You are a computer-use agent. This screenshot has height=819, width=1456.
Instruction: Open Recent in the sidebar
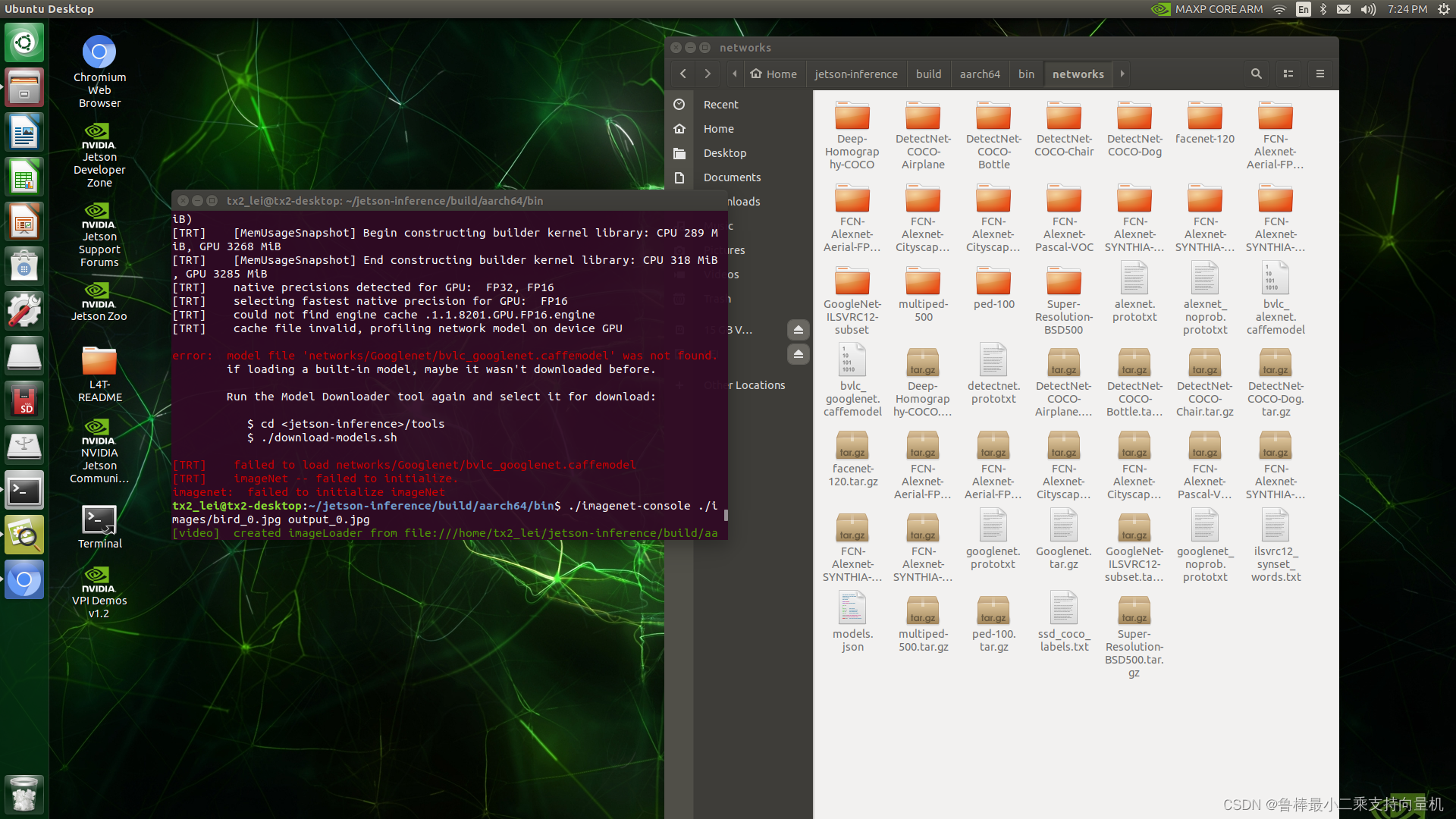click(720, 105)
